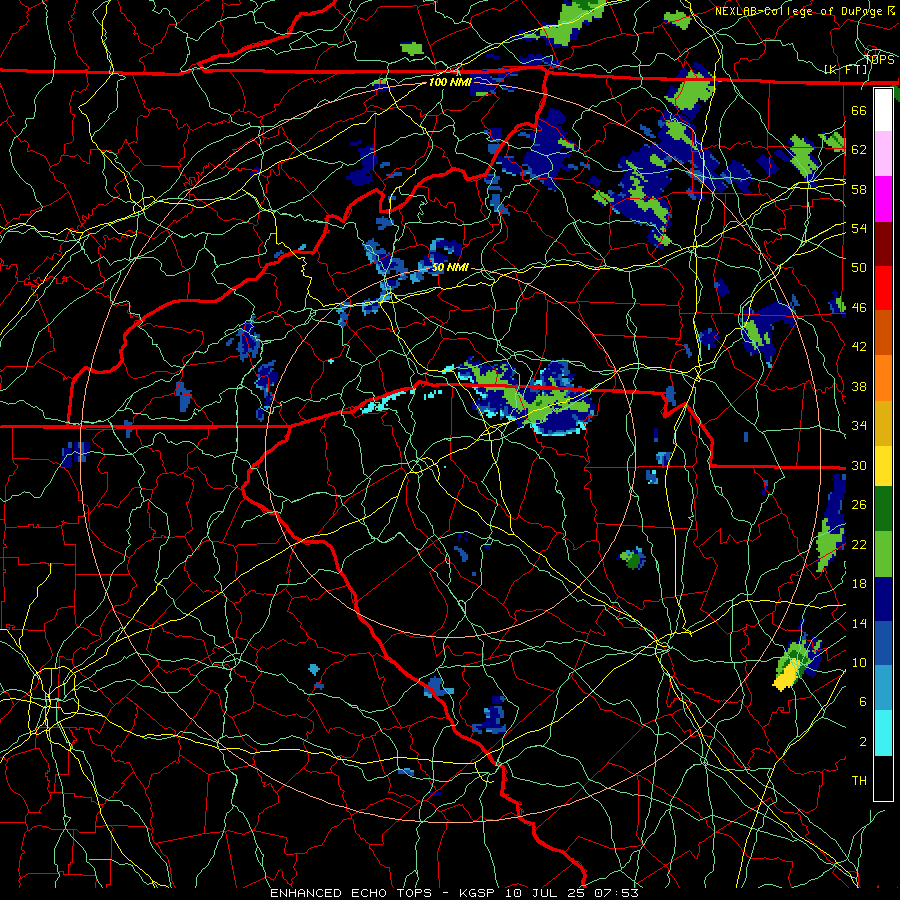The image size is (900, 900).
Task: Click the dark green legend swatch
Action: [883, 509]
